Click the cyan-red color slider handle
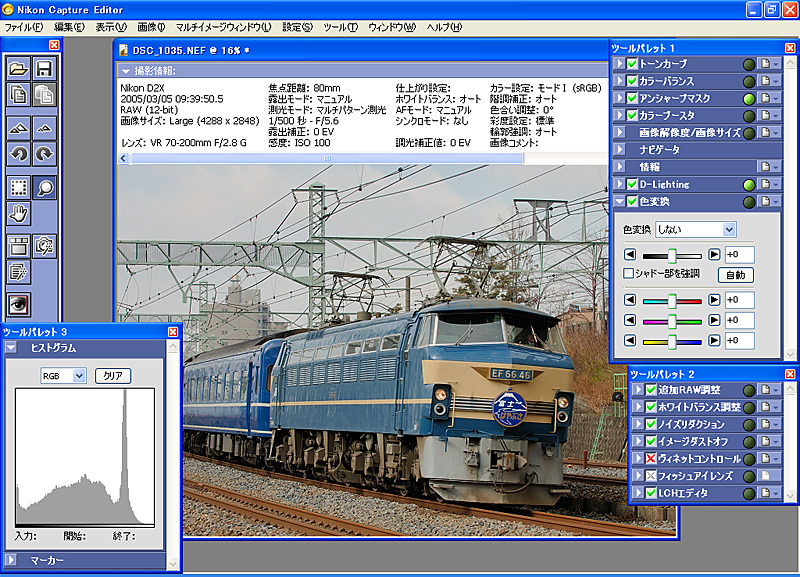Viewport: 800px width, 577px height. point(672,301)
